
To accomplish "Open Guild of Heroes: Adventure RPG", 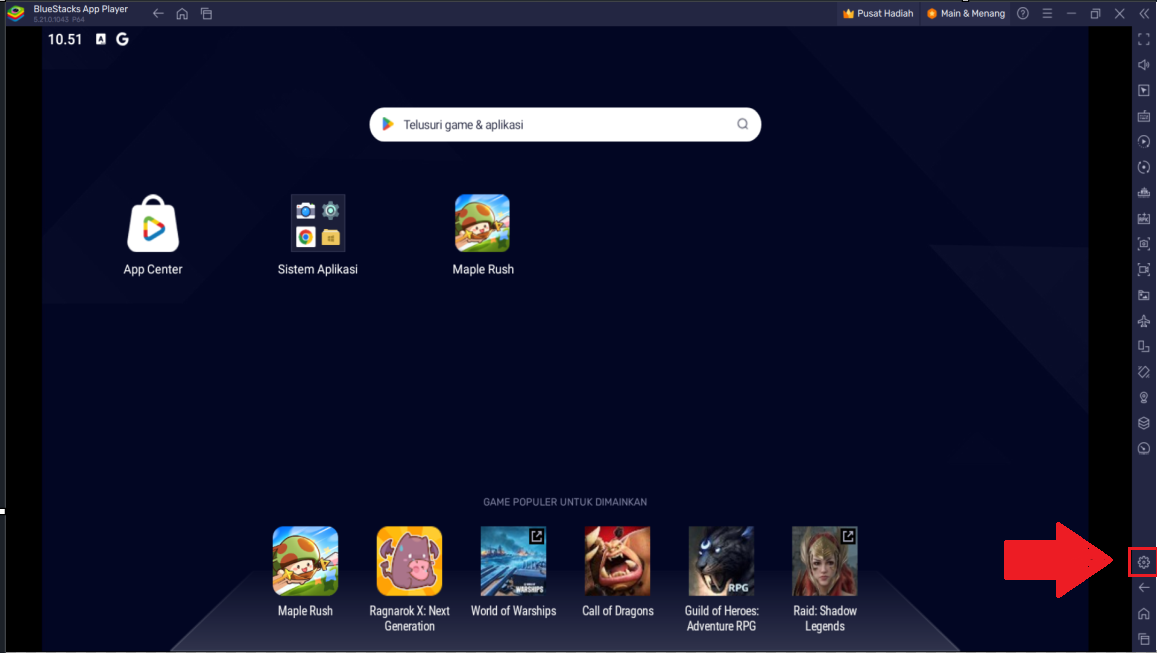I will coord(721,579).
